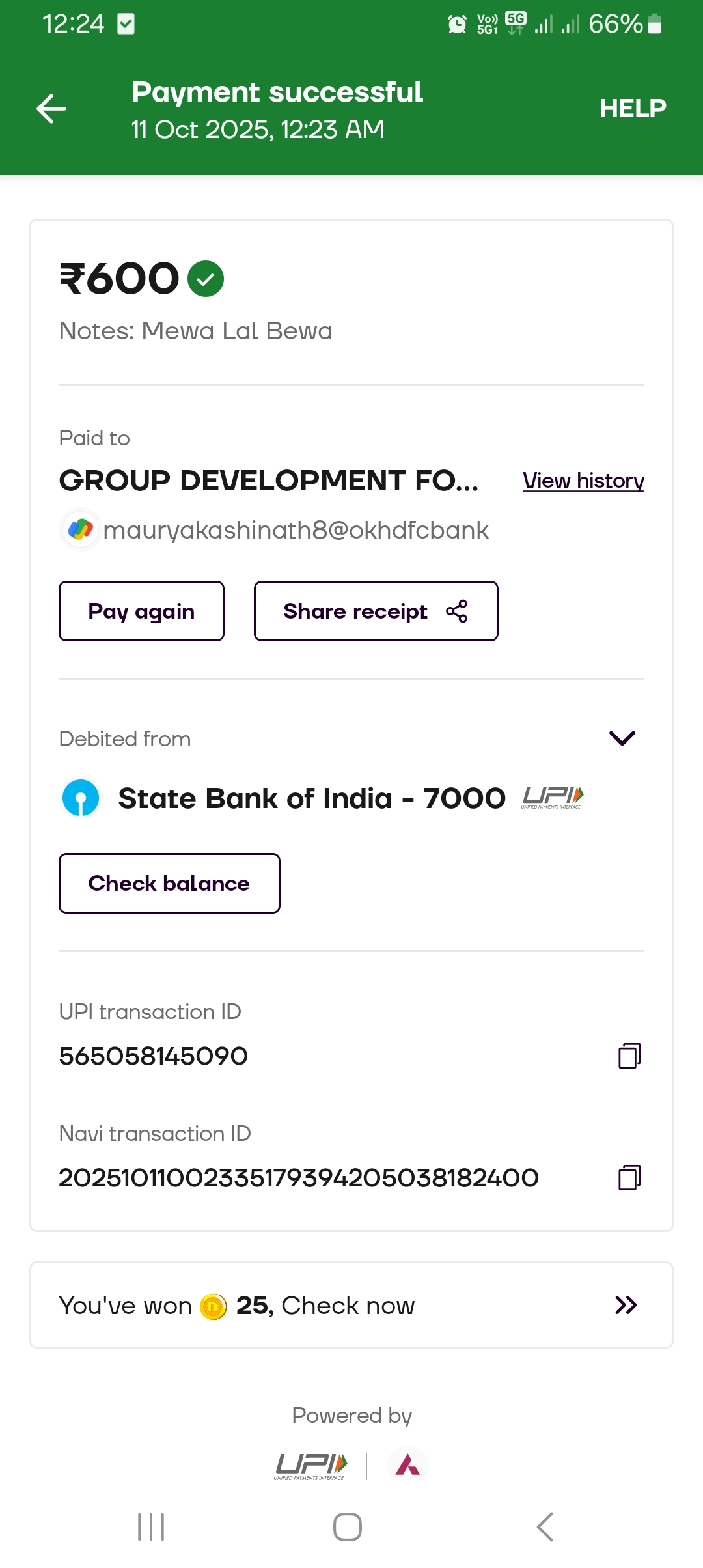Tap the State Bank of India logo
This screenshot has width=703, height=1568.
coord(81,798)
